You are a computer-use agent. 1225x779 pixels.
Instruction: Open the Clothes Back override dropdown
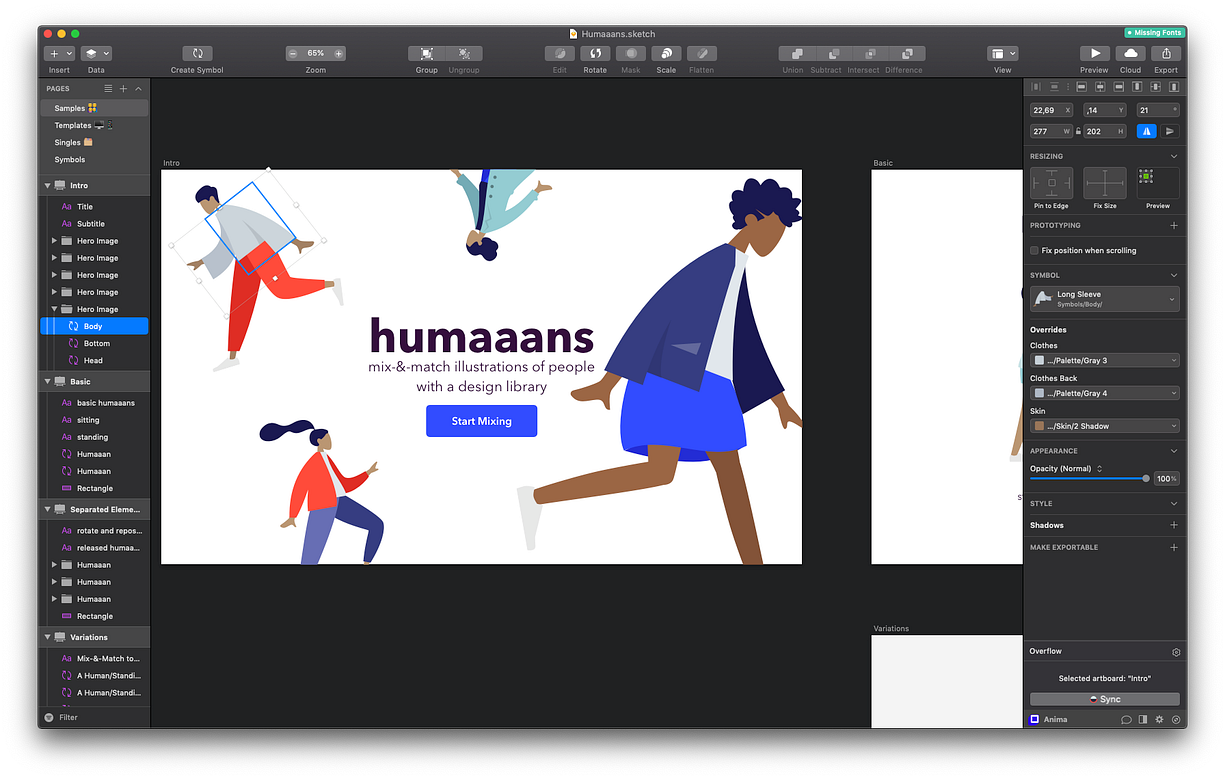point(1105,393)
